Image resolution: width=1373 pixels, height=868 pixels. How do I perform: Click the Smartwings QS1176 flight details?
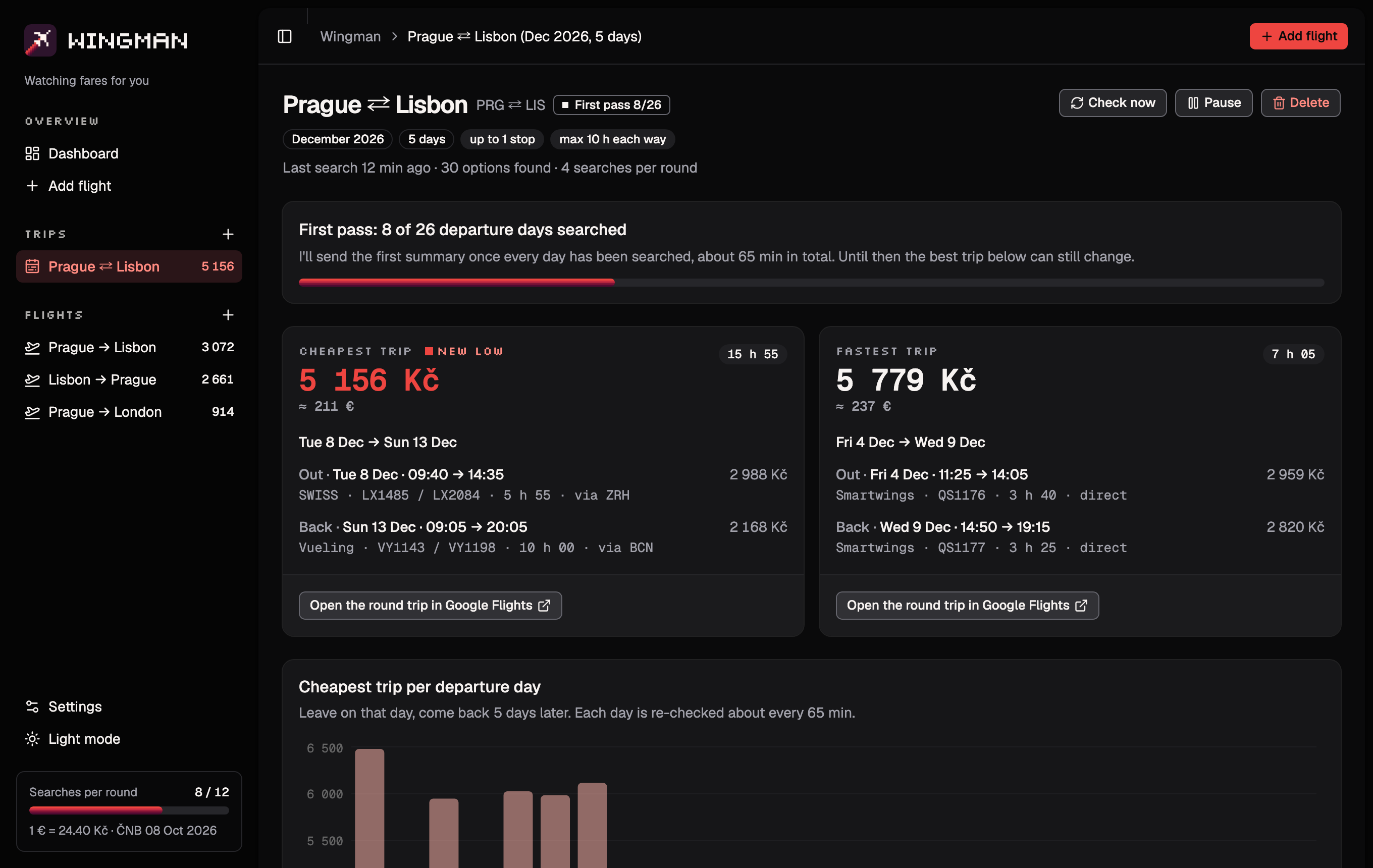pos(981,495)
